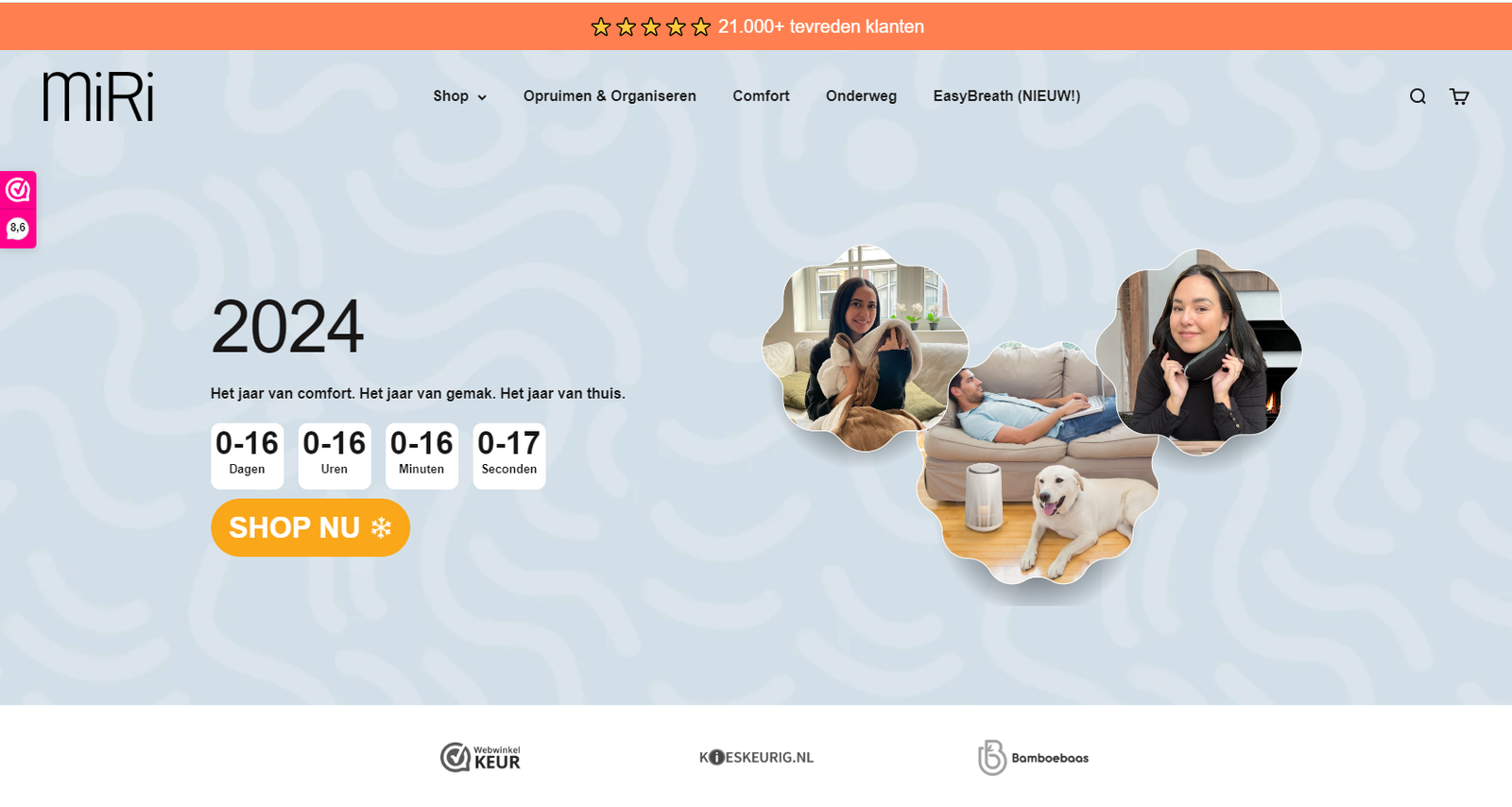Select the Onderweg menu item

pos(861,96)
